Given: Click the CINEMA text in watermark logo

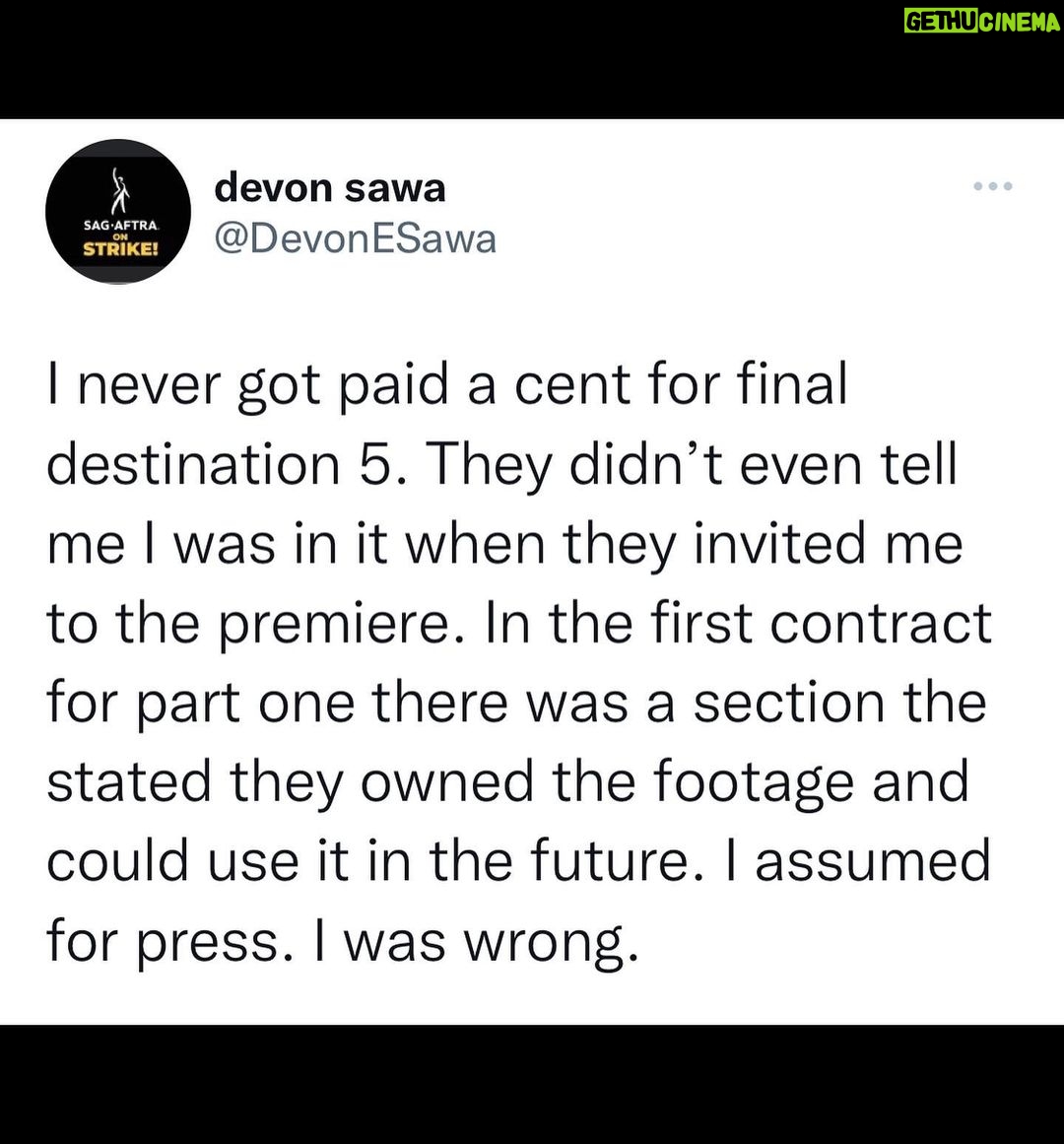Looking at the screenshot, I should click(x=1019, y=21).
